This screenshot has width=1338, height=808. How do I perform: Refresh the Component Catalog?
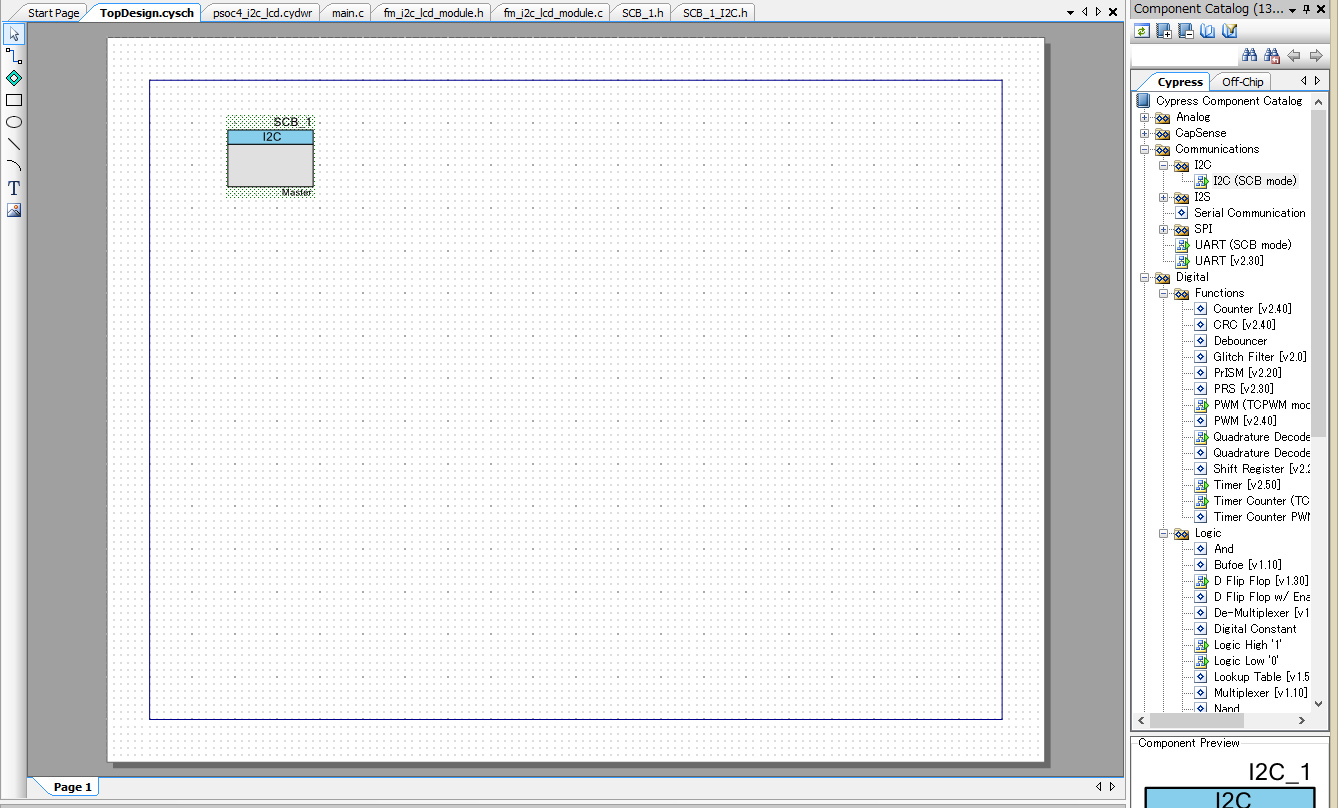[1142, 31]
